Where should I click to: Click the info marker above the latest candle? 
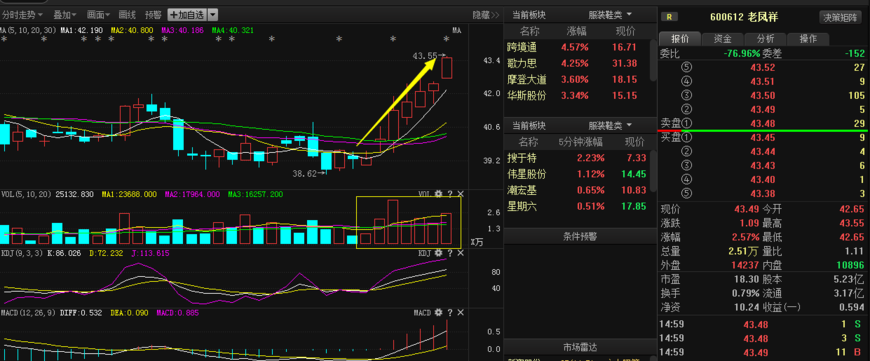point(446,39)
